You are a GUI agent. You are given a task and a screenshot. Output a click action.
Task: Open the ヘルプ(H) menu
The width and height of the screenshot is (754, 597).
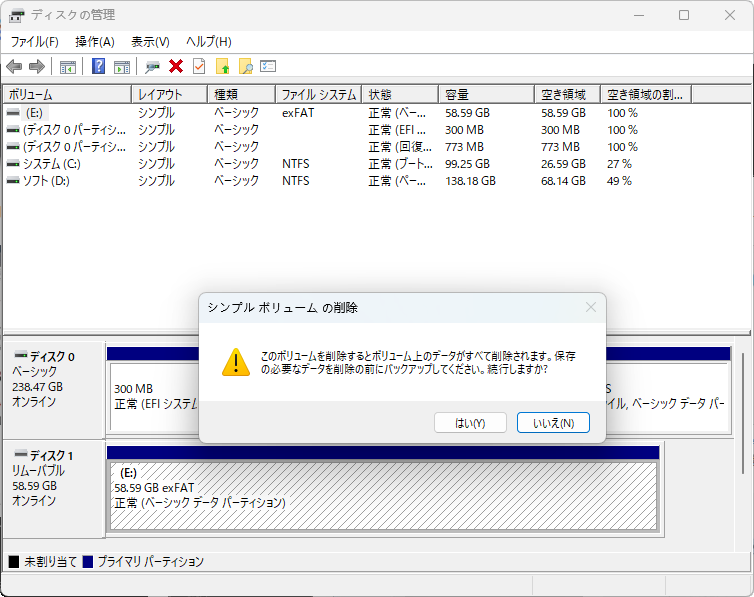click(209, 42)
